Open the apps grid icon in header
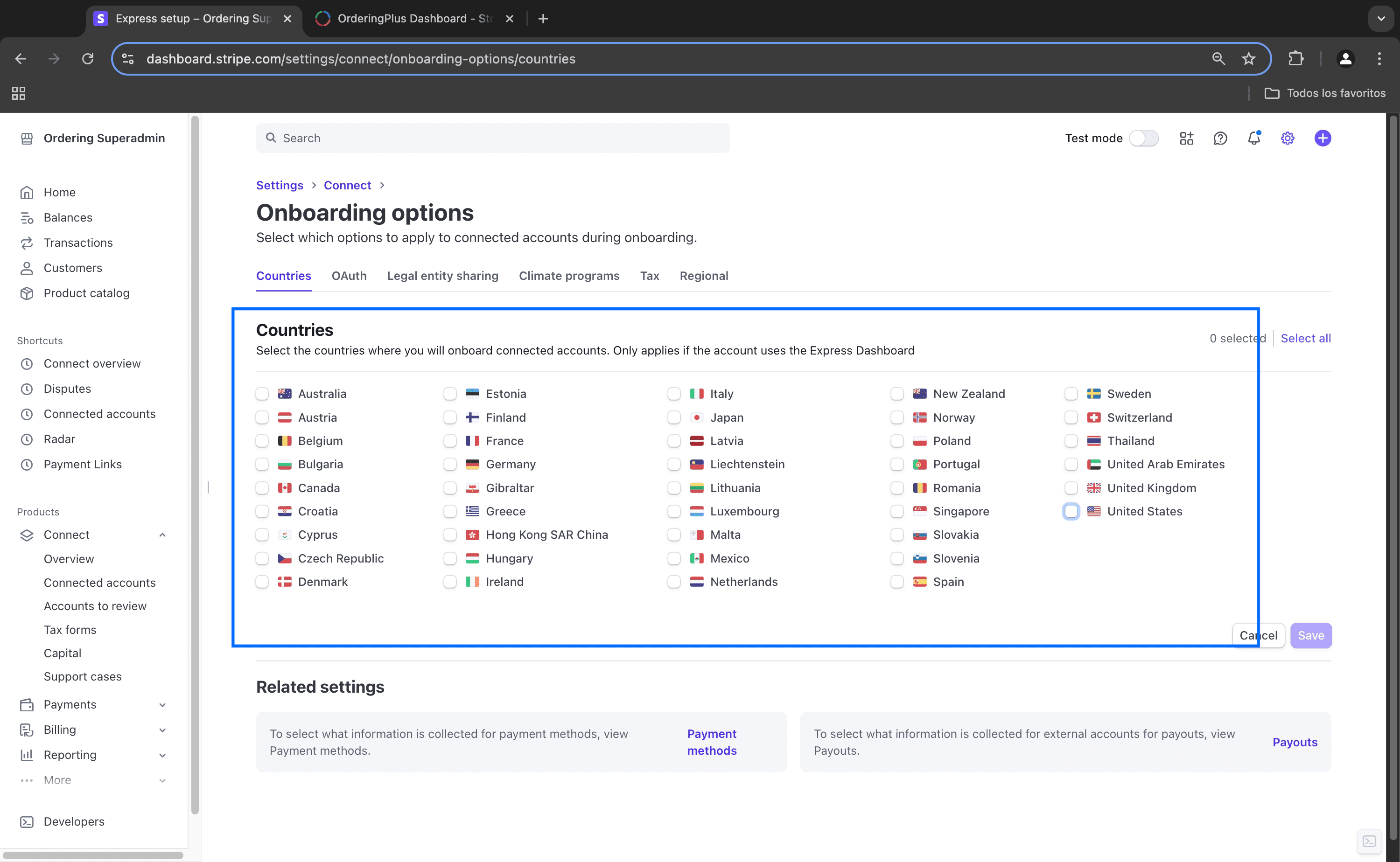This screenshot has height=862, width=1400. [x=1186, y=138]
